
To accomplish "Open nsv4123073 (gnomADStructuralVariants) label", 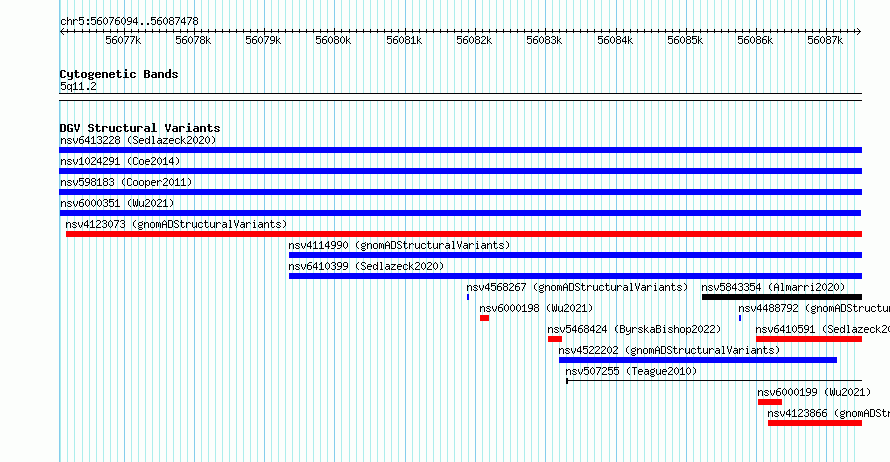I will tap(176, 224).
